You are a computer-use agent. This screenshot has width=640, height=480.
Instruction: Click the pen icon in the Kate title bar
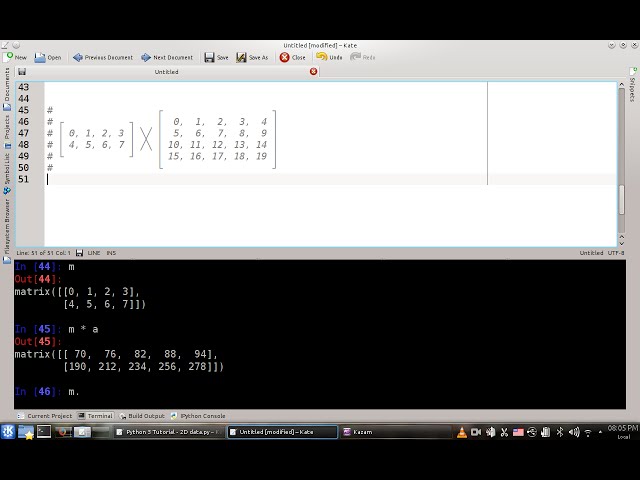pyautogui.click(x=5, y=45)
